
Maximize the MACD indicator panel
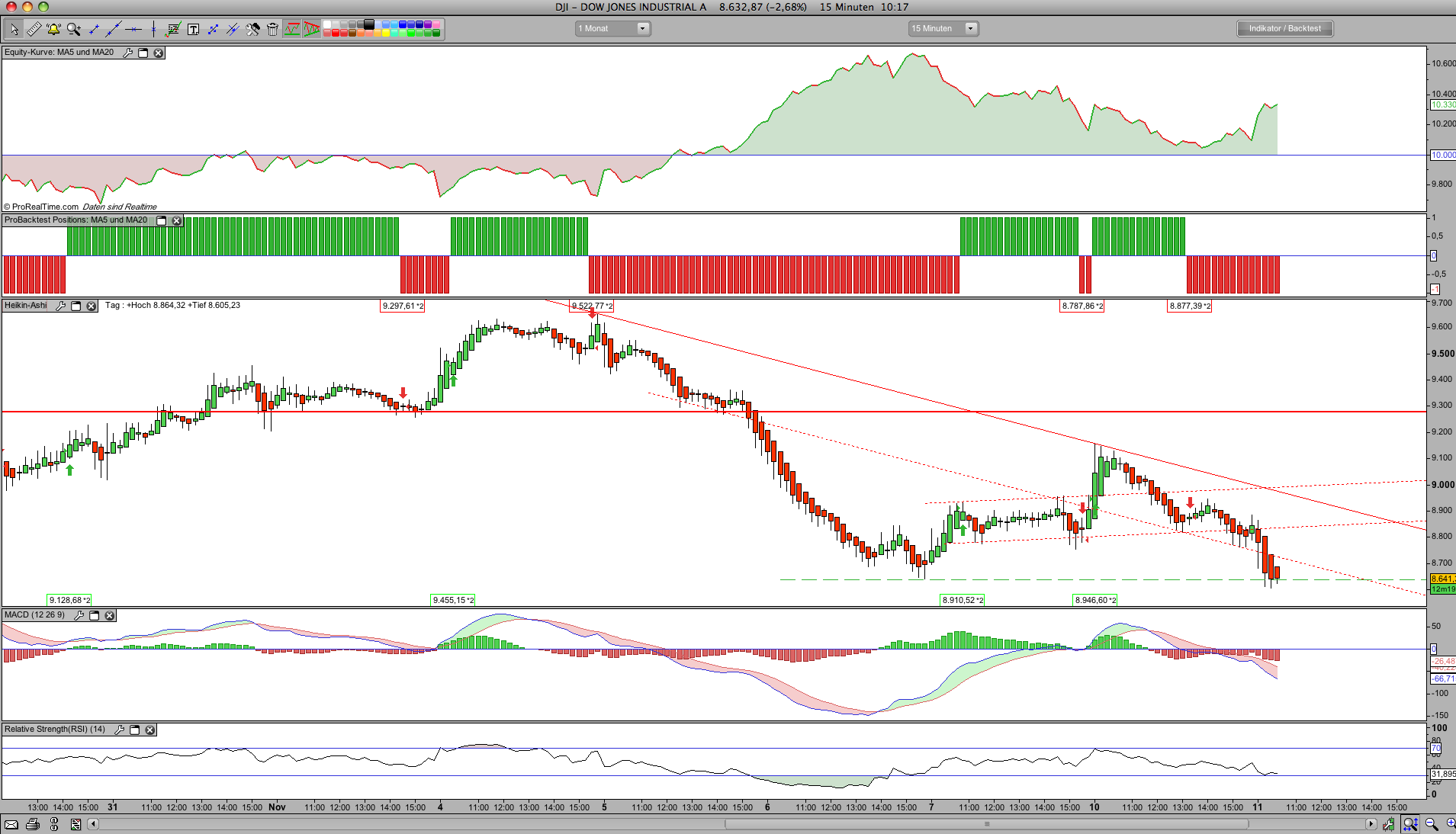coord(94,615)
